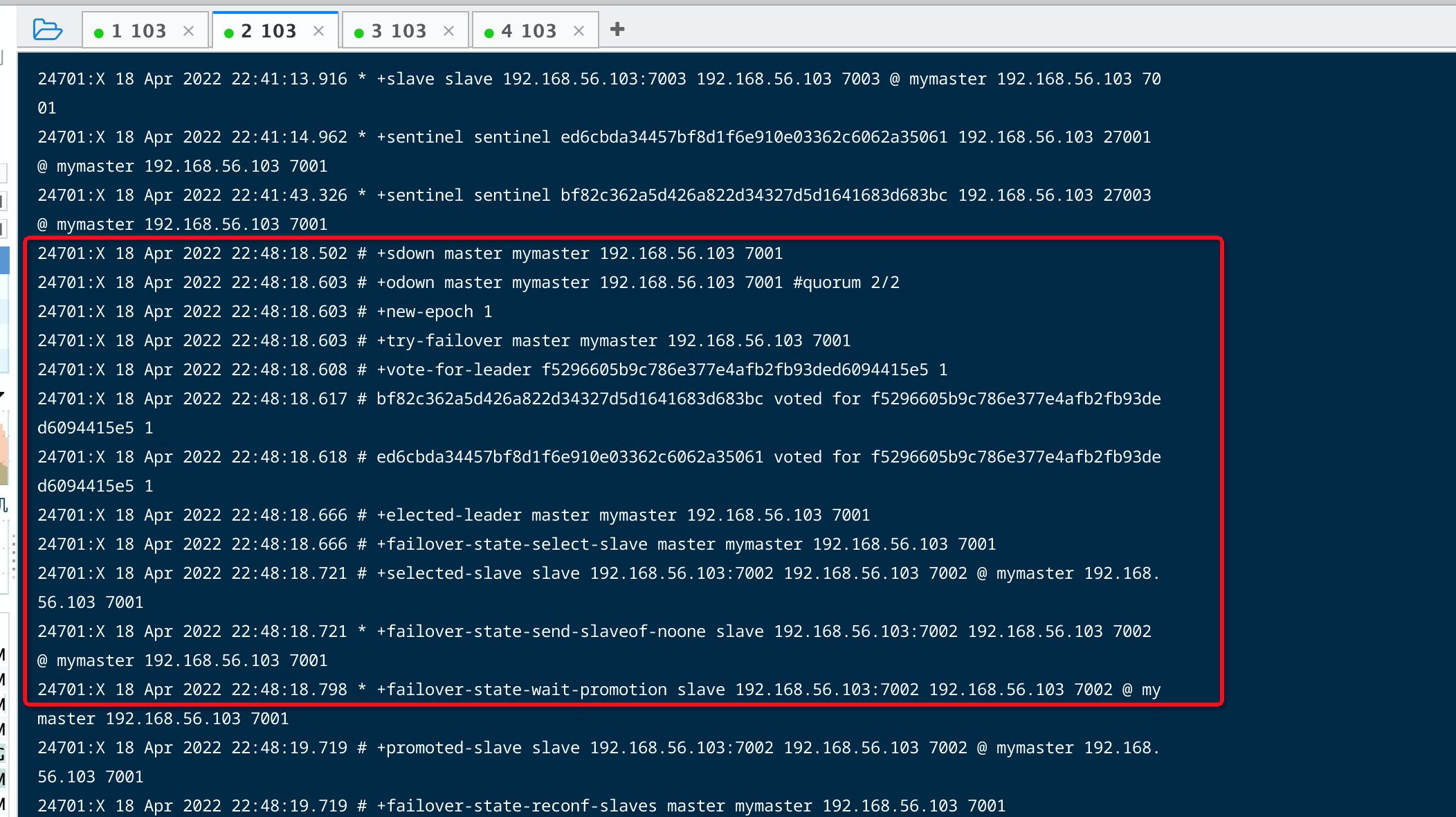Click green status dot on tab 2 103
Screen dimensions: 1456x817
[229, 33]
